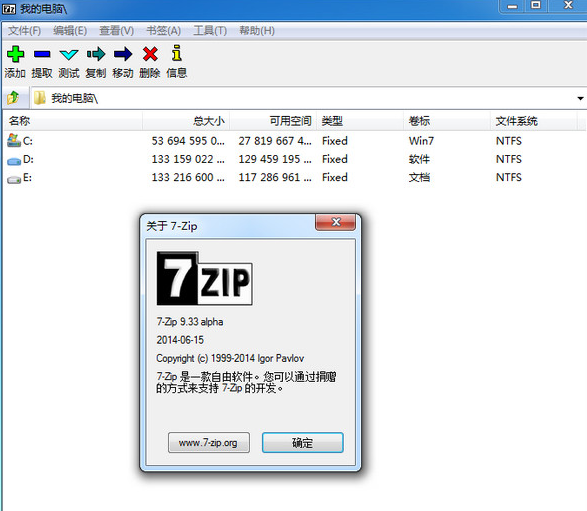The image size is (587, 511).
Task: Click NTFS in E: row
Action: click(508, 177)
